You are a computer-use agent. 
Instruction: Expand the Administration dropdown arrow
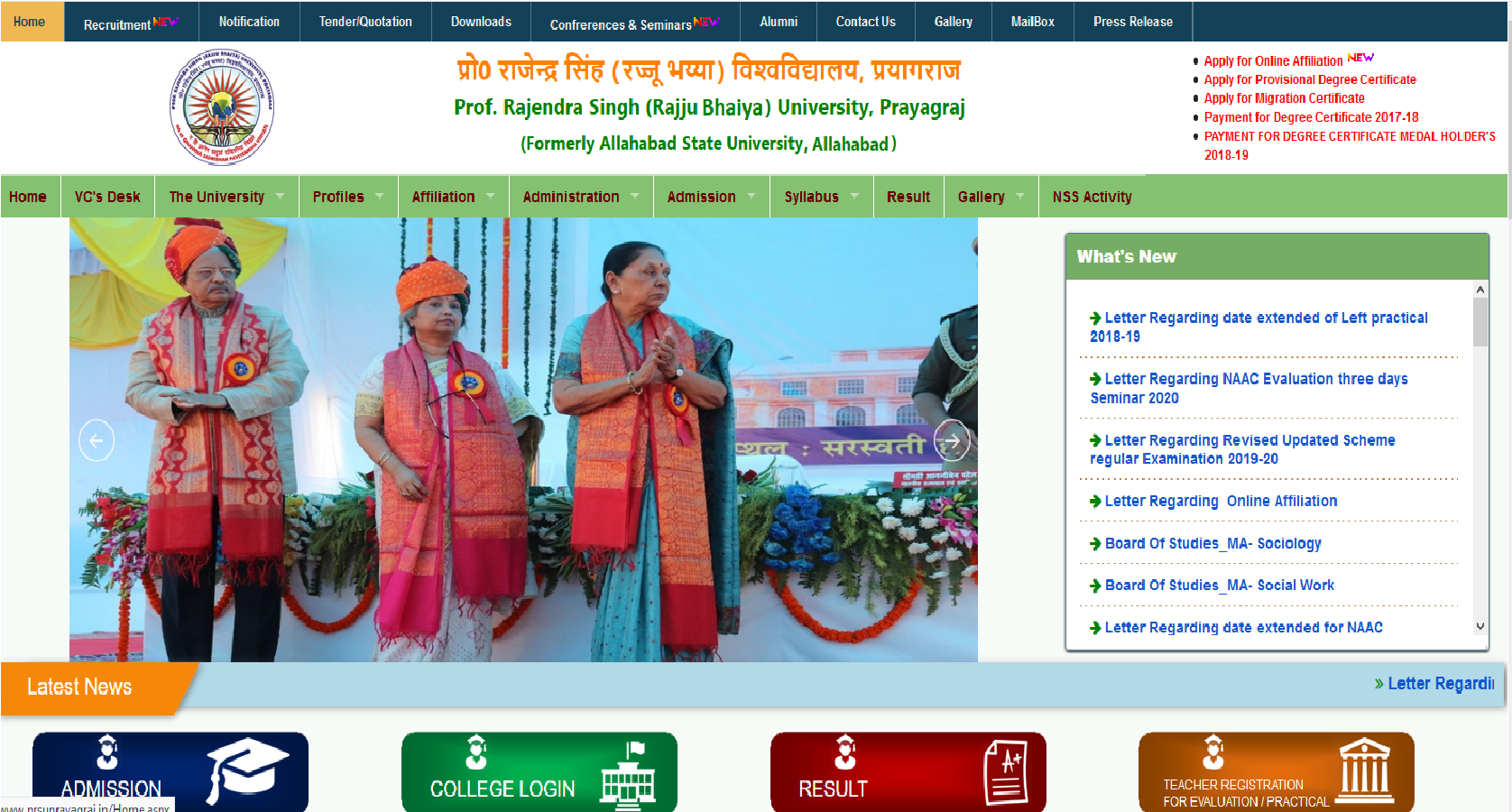(x=635, y=196)
